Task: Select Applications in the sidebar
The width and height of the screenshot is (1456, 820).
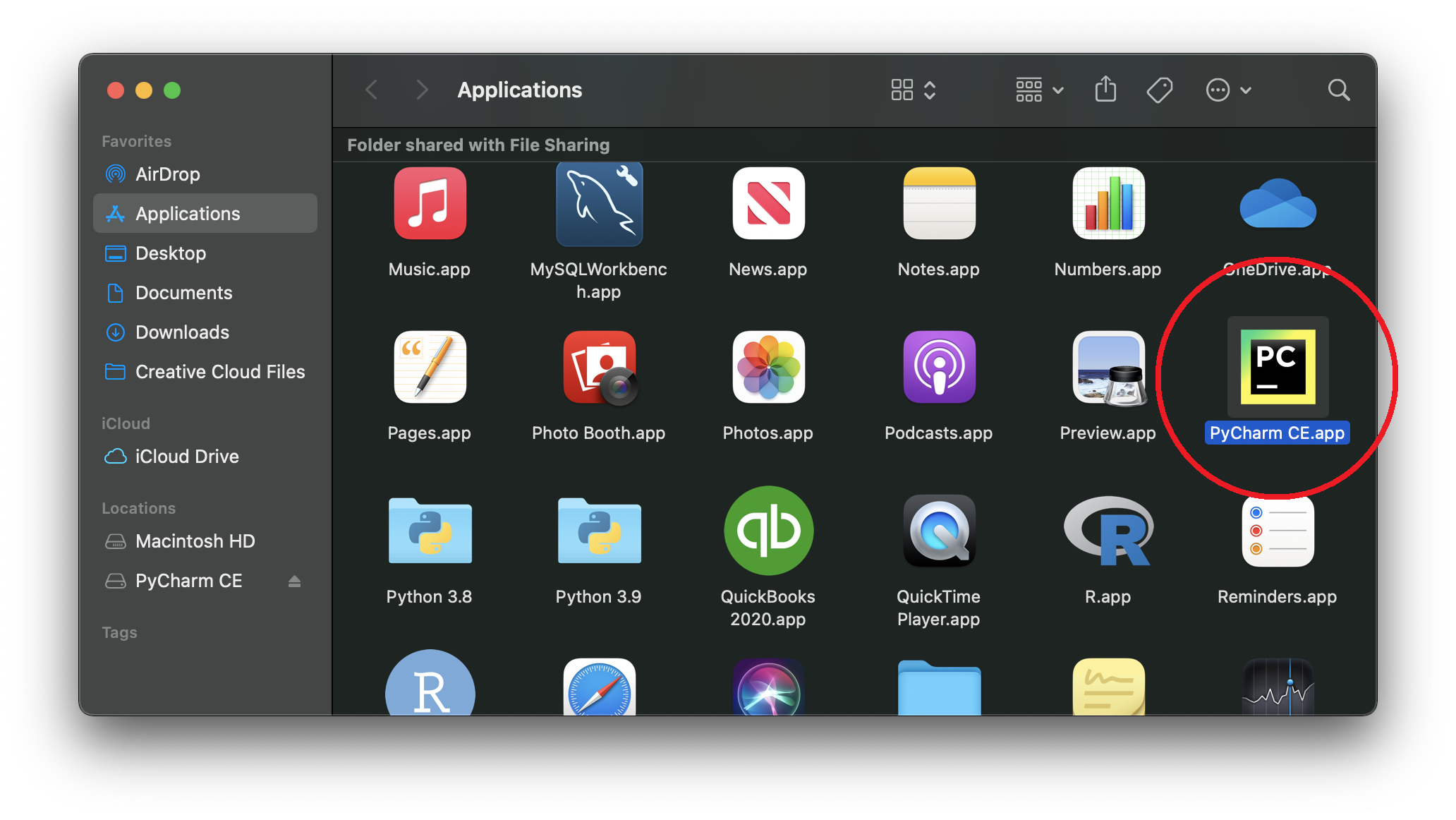Action: [x=205, y=213]
